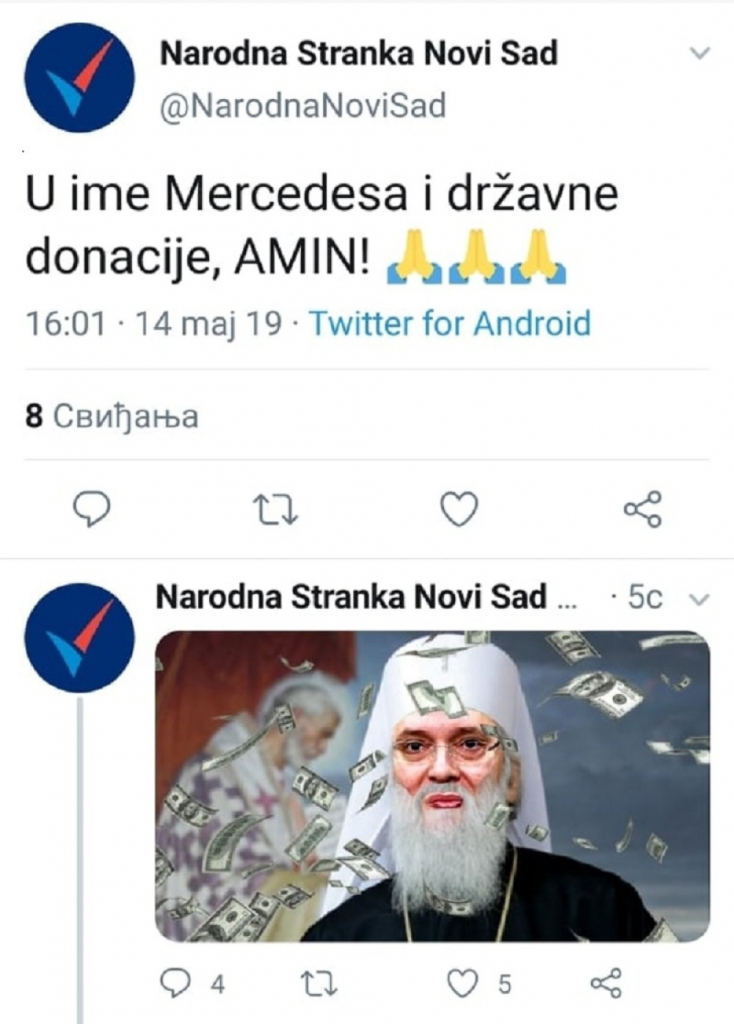
Task: Click the reply icon showing 4 replies
Action: point(178,983)
